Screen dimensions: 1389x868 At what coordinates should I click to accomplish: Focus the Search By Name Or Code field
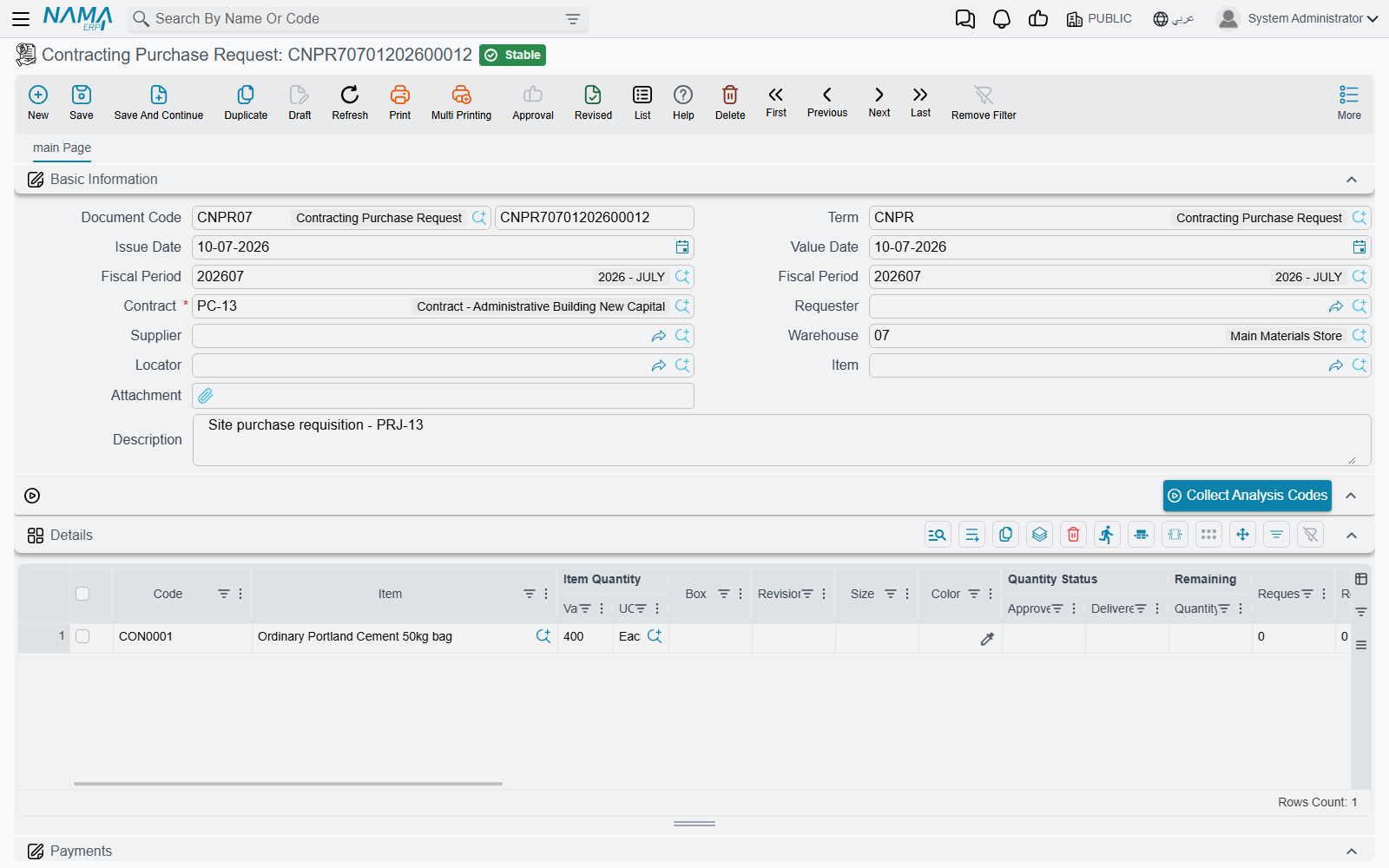(356, 19)
